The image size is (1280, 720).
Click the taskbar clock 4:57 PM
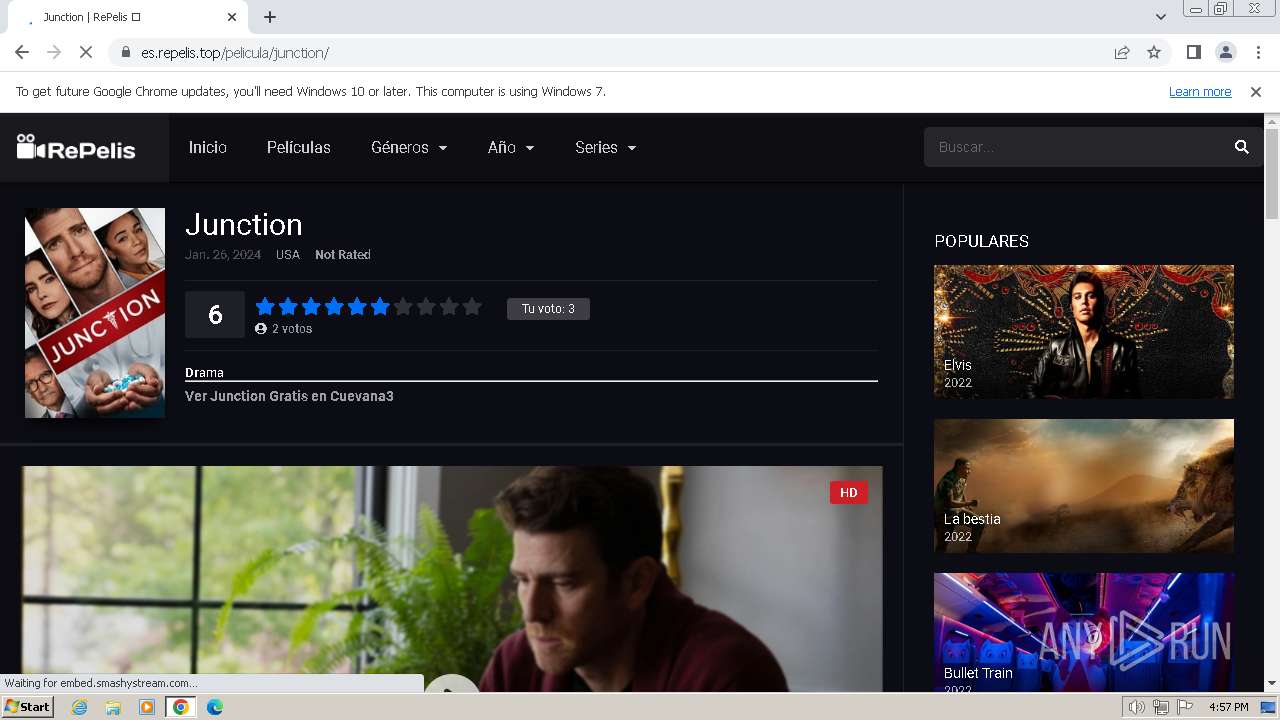(1228, 707)
